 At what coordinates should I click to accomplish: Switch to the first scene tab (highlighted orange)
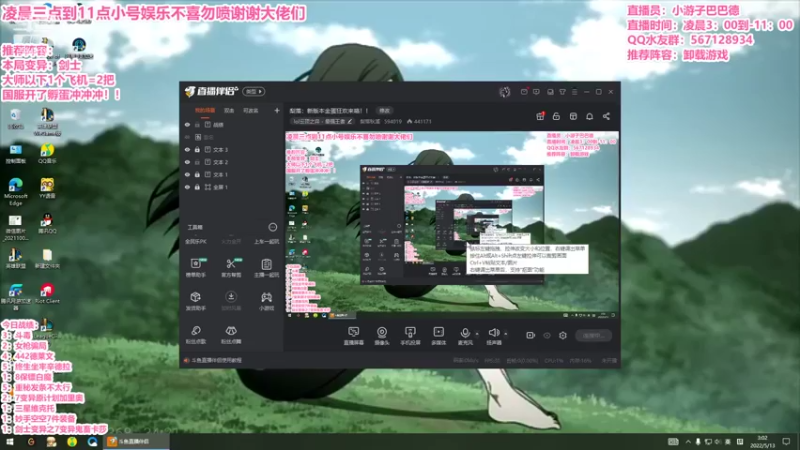tap(205, 110)
